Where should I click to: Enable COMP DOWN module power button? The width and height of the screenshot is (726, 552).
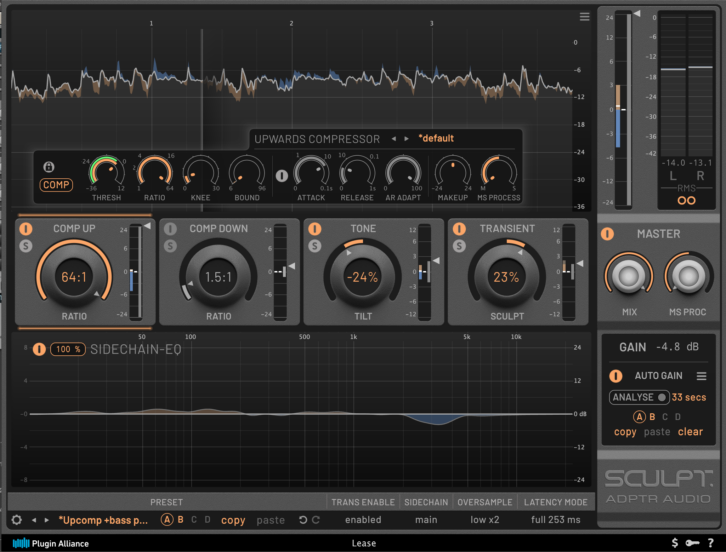170,229
